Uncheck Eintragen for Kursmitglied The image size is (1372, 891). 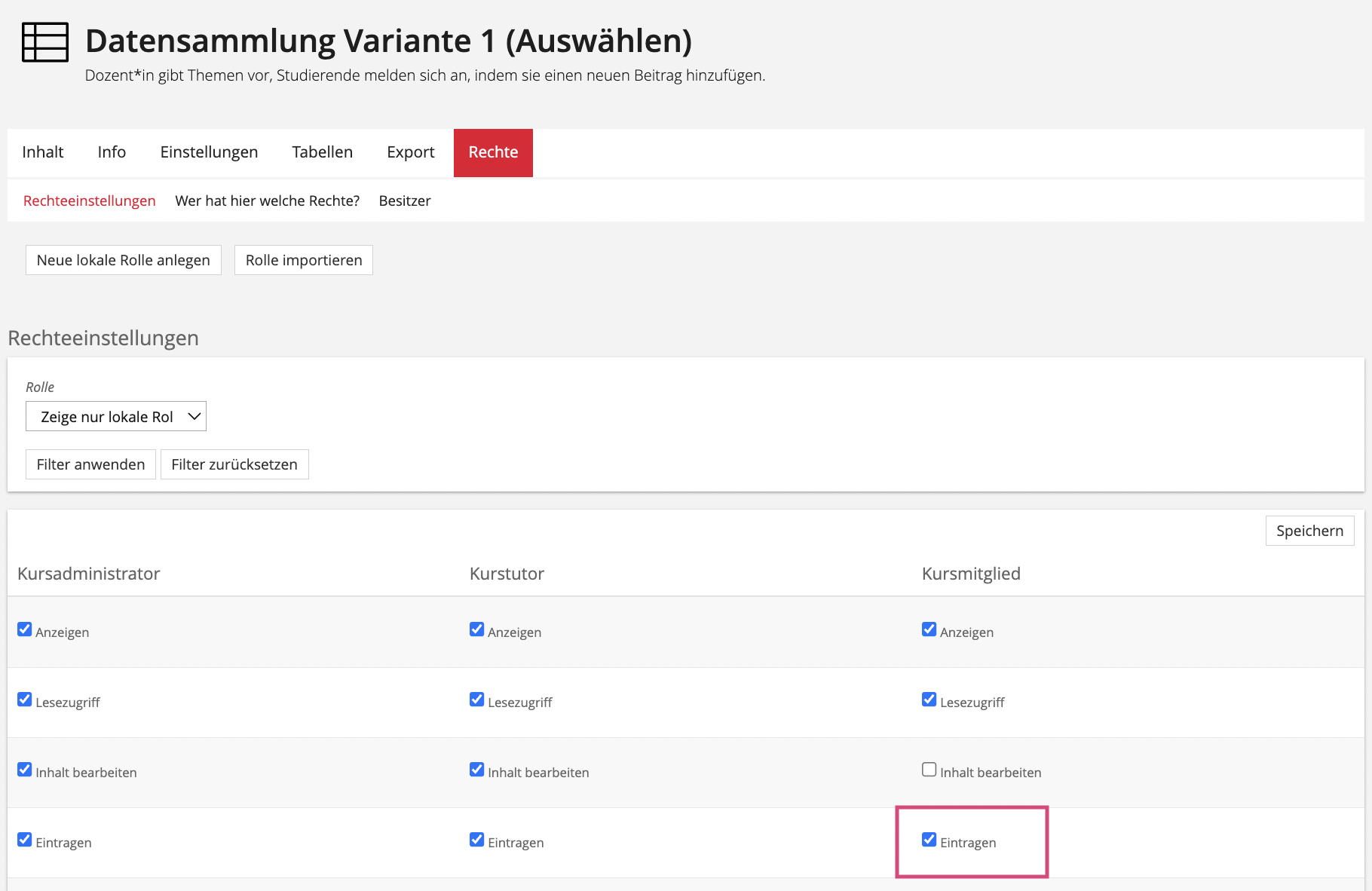pos(929,840)
